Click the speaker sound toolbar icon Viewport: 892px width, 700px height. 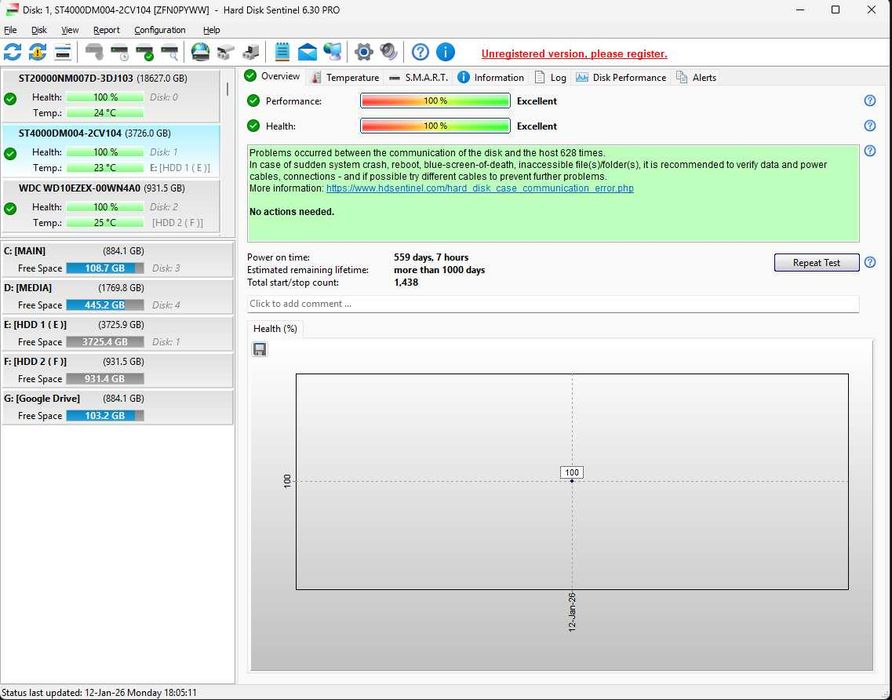click(x=389, y=52)
